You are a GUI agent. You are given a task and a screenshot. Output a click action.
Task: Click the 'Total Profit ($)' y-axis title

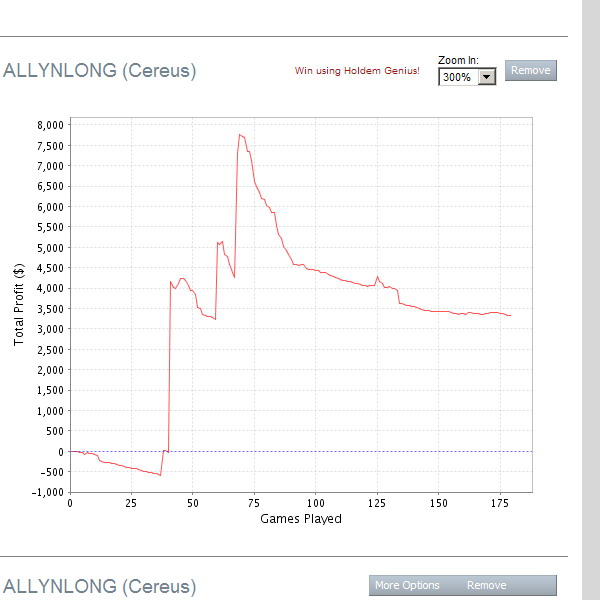click(19, 307)
